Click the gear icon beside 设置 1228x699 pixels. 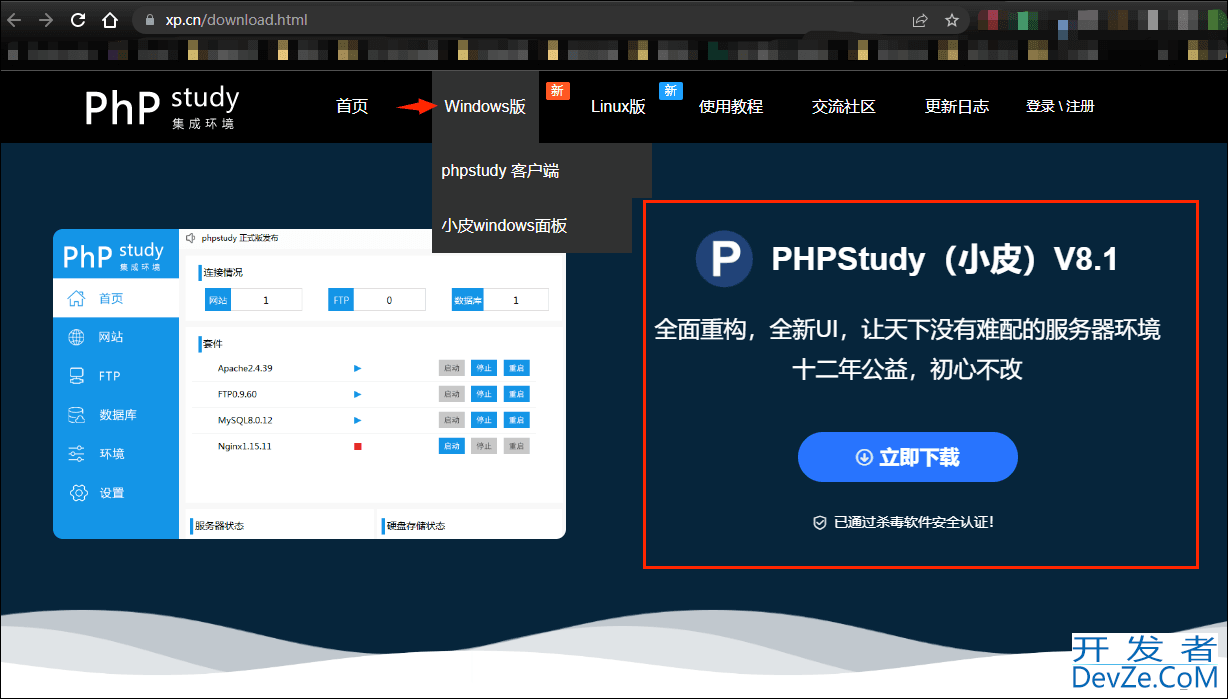pos(77,493)
